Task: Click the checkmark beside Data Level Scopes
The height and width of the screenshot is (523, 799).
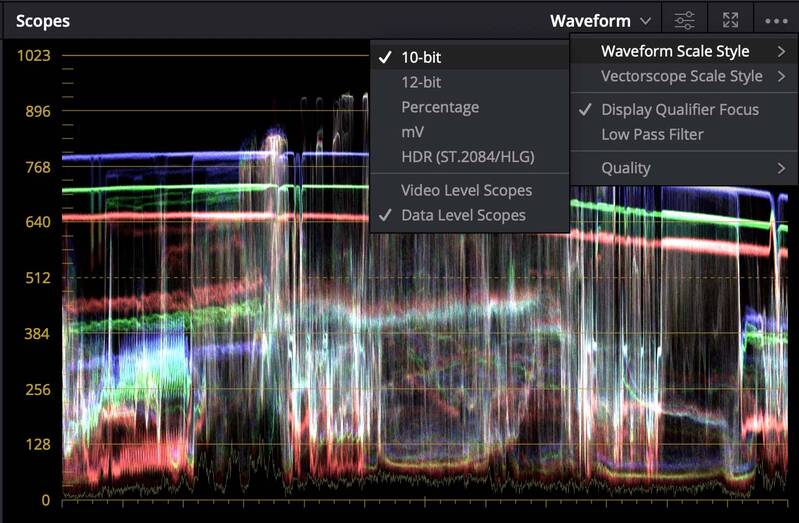Action: (x=385, y=215)
